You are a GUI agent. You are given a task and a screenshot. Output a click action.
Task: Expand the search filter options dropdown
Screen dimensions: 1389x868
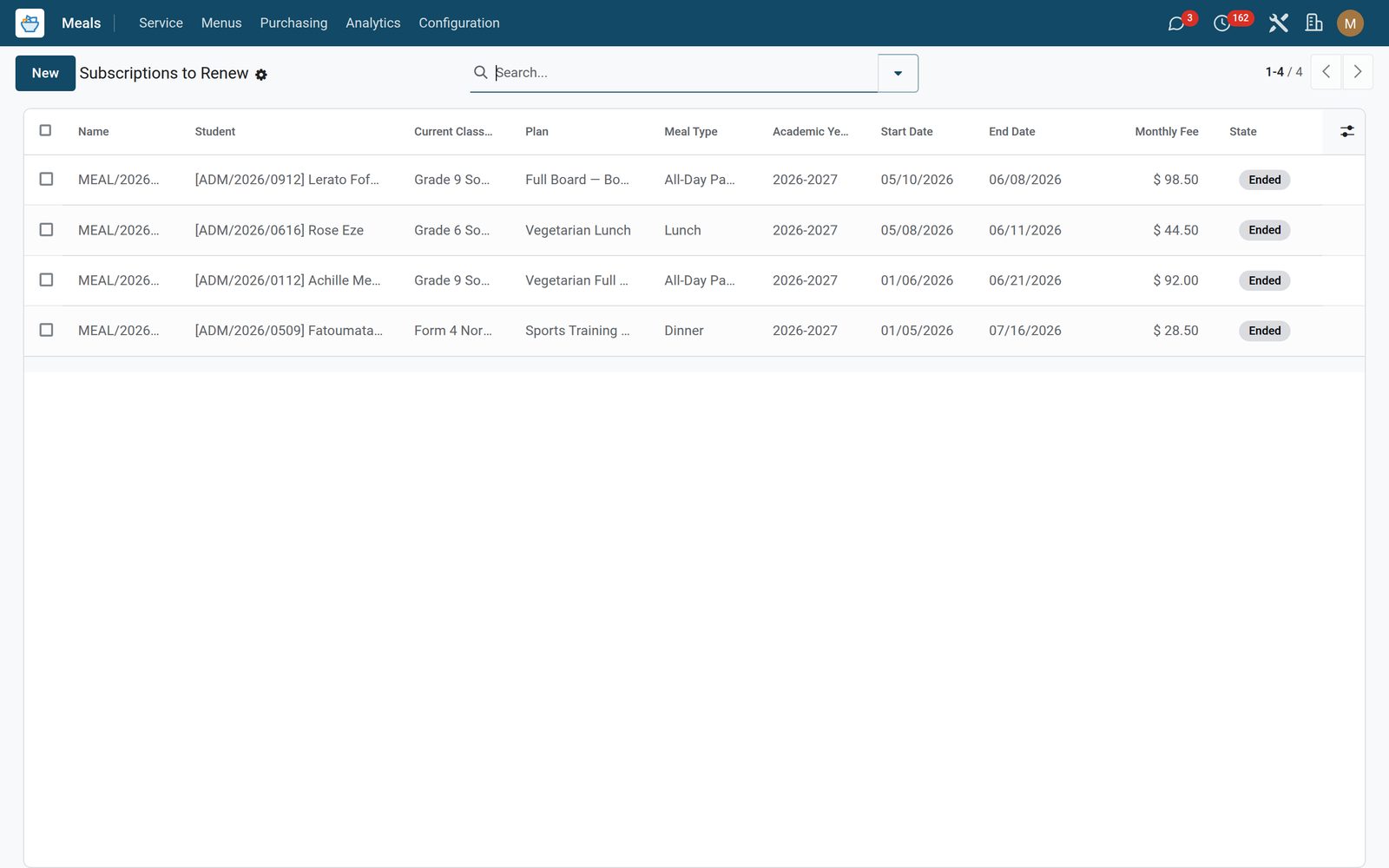click(898, 73)
